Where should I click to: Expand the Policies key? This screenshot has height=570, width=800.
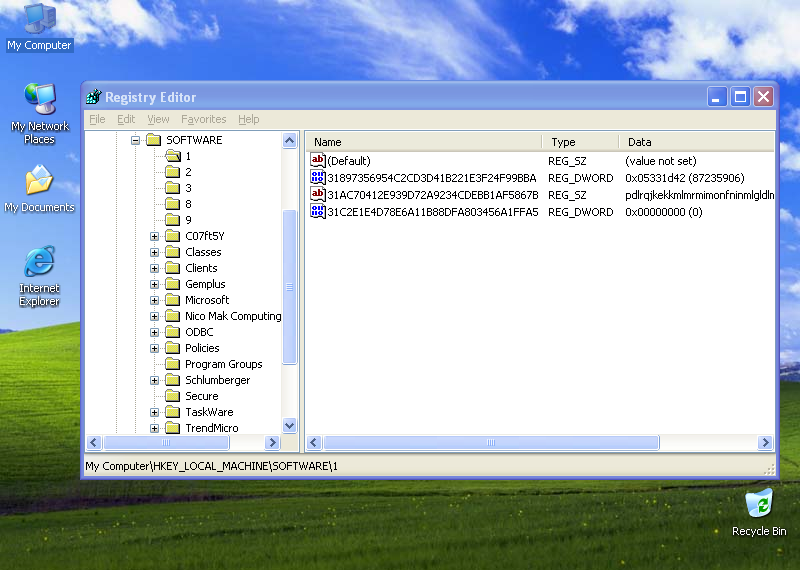(154, 348)
